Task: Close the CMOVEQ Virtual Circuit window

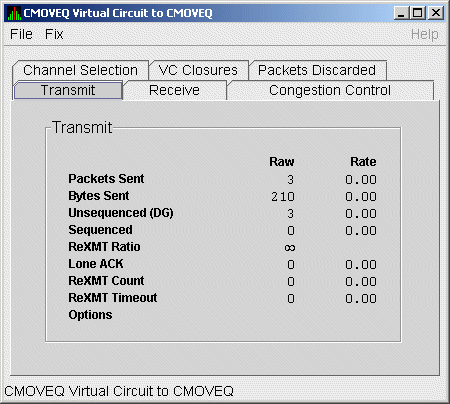Action: tap(436, 13)
